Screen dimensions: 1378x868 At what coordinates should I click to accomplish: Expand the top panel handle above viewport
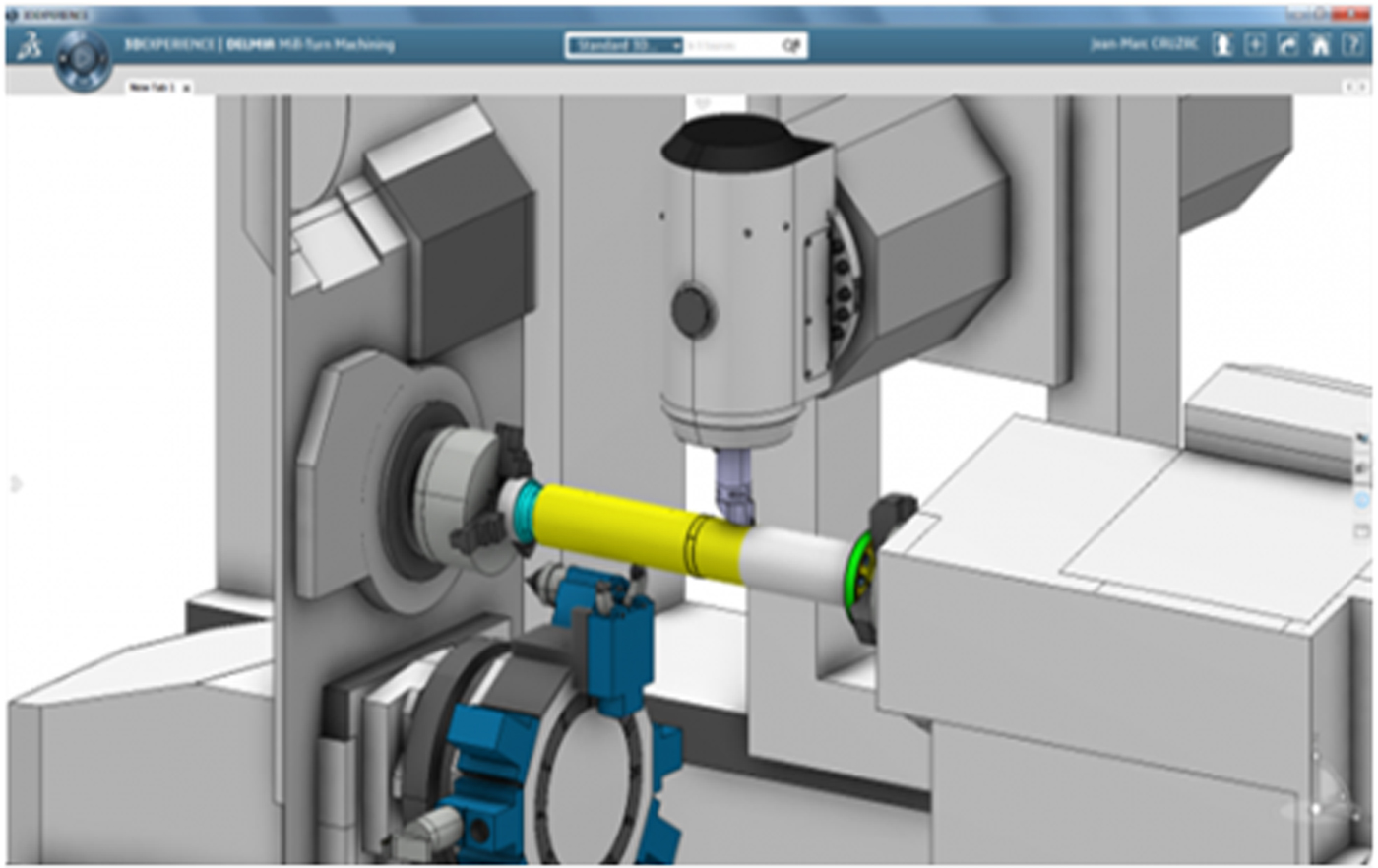click(x=702, y=102)
